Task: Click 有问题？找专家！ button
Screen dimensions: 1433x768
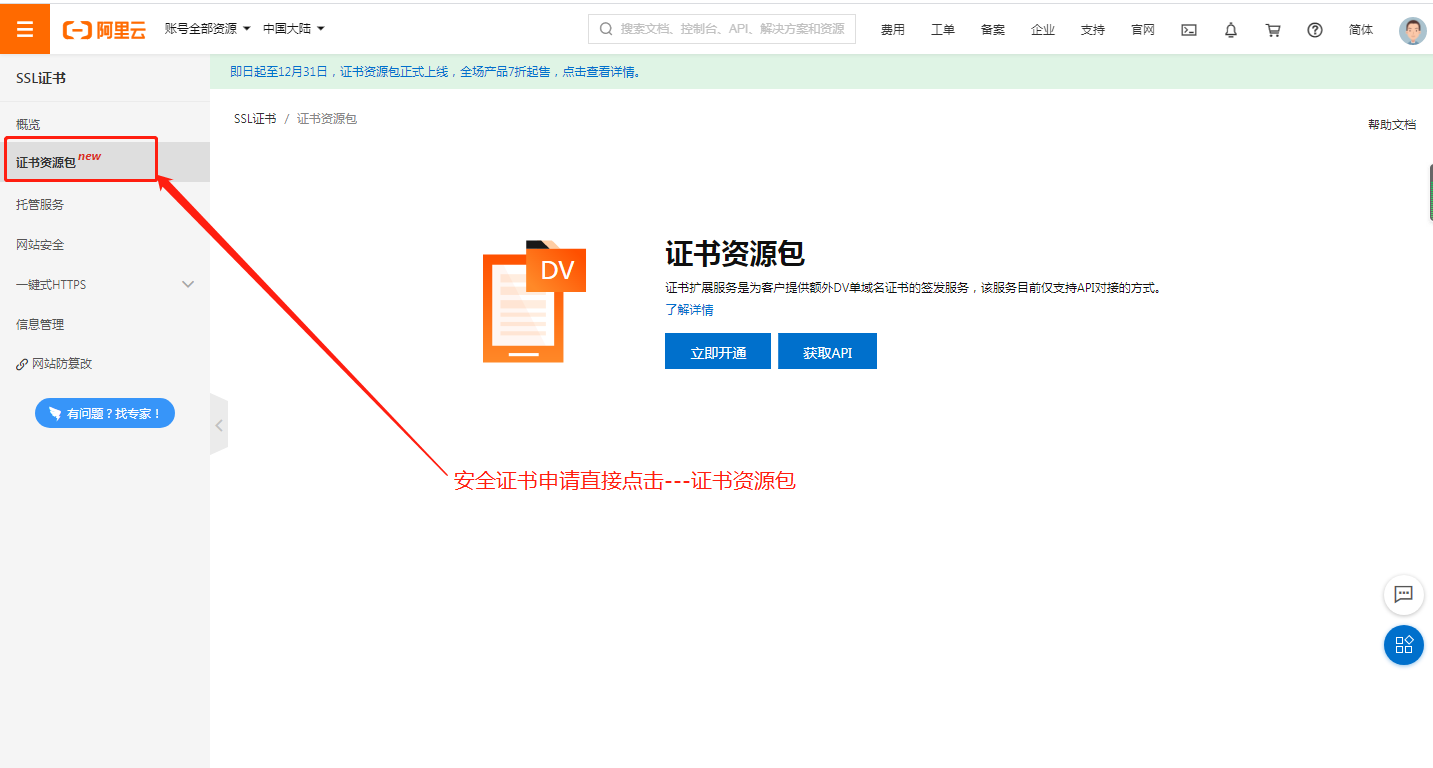Action: tap(105, 413)
